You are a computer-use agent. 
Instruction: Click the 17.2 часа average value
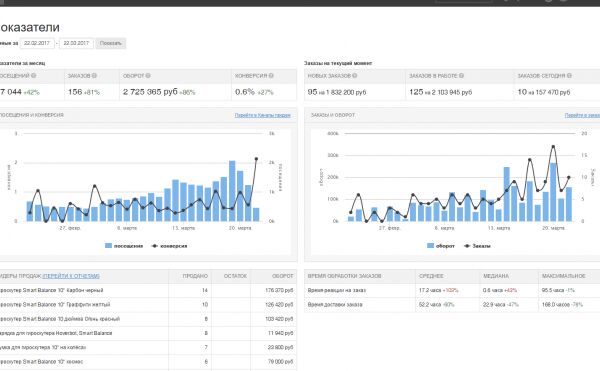pos(430,290)
